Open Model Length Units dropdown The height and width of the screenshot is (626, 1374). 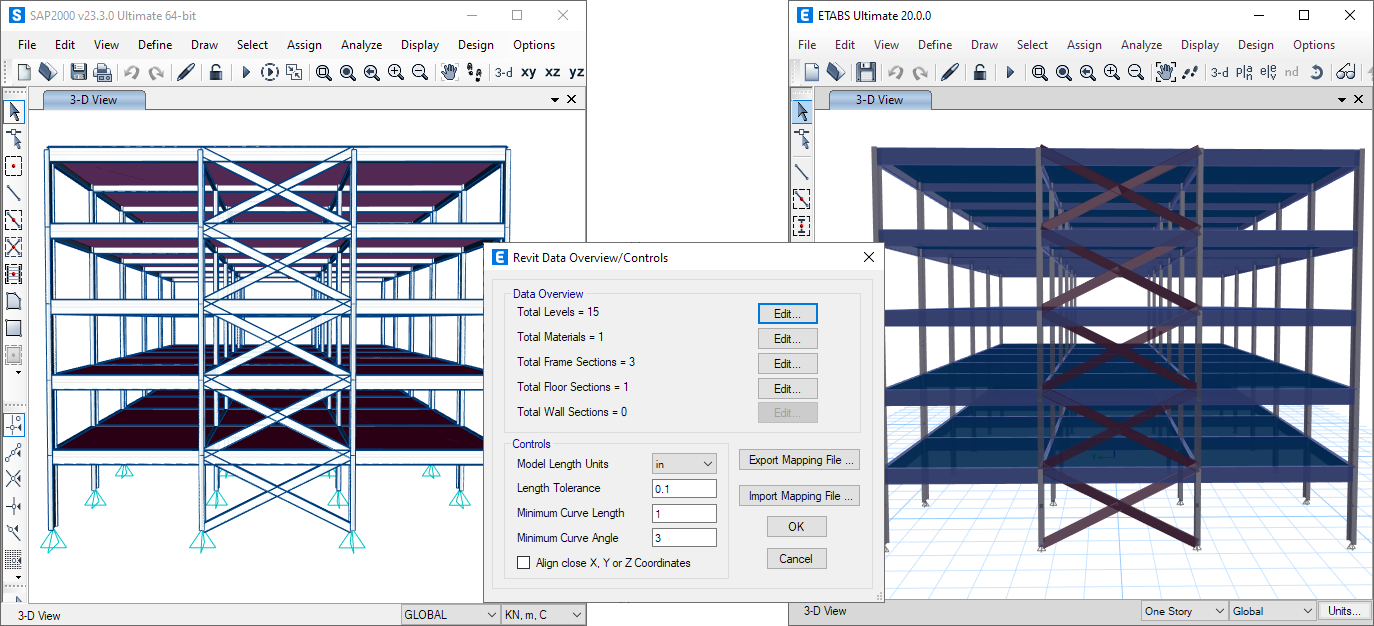point(685,464)
